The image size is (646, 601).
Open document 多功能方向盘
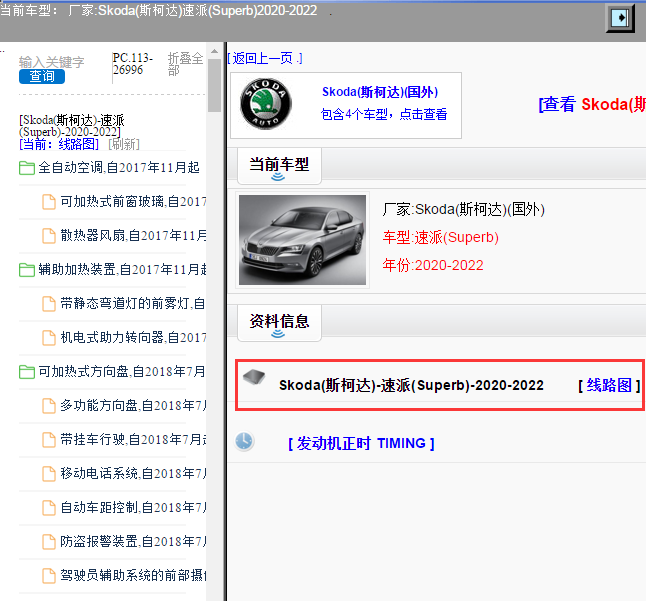tap(133, 406)
